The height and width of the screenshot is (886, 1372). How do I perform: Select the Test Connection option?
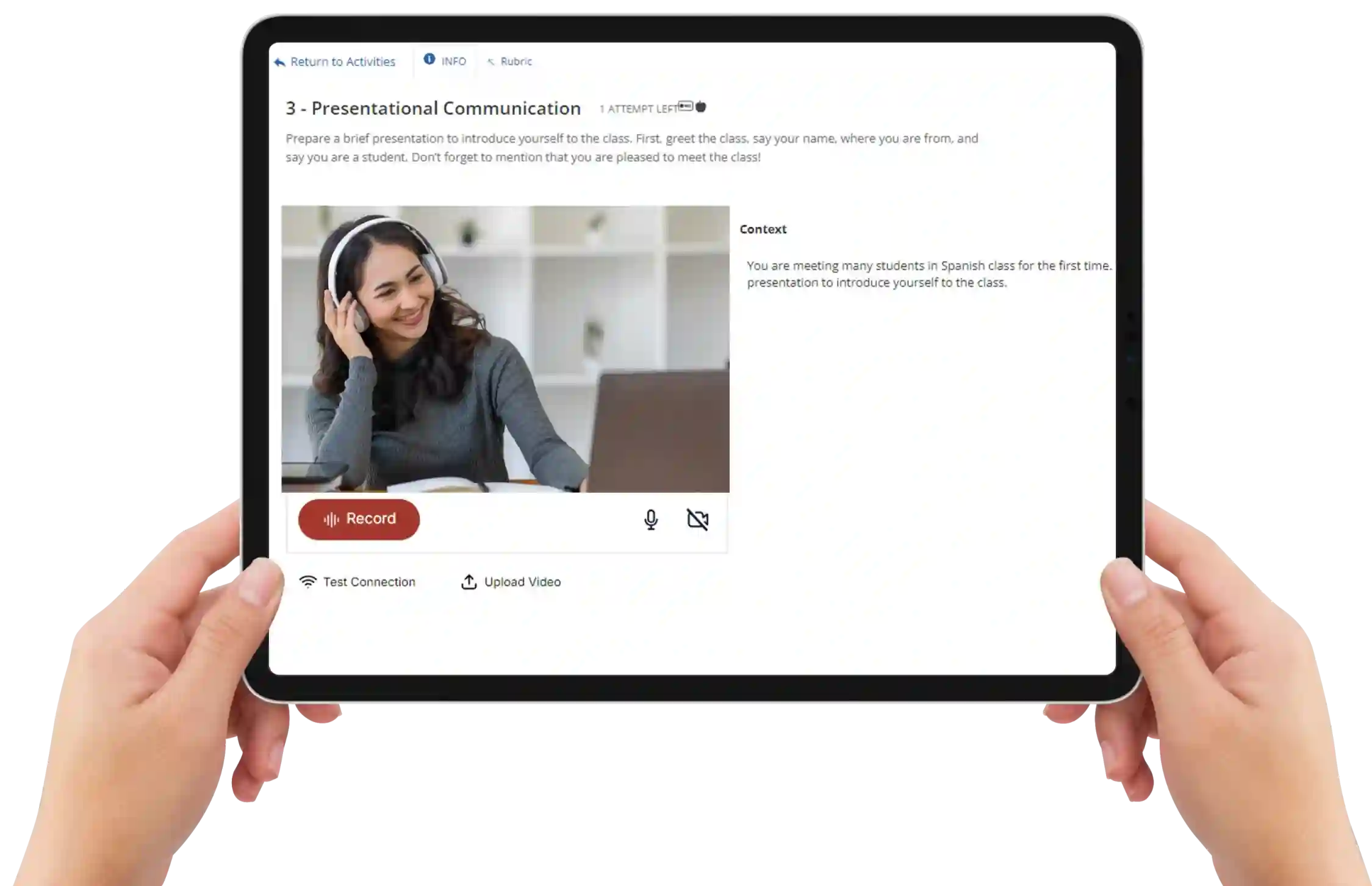coord(358,581)
